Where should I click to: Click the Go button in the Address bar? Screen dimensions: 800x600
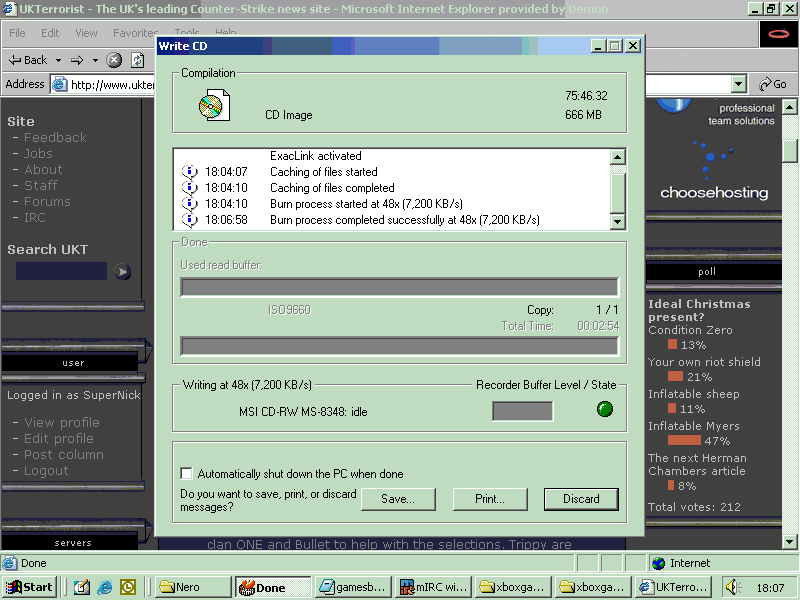[x=773, y=84]
